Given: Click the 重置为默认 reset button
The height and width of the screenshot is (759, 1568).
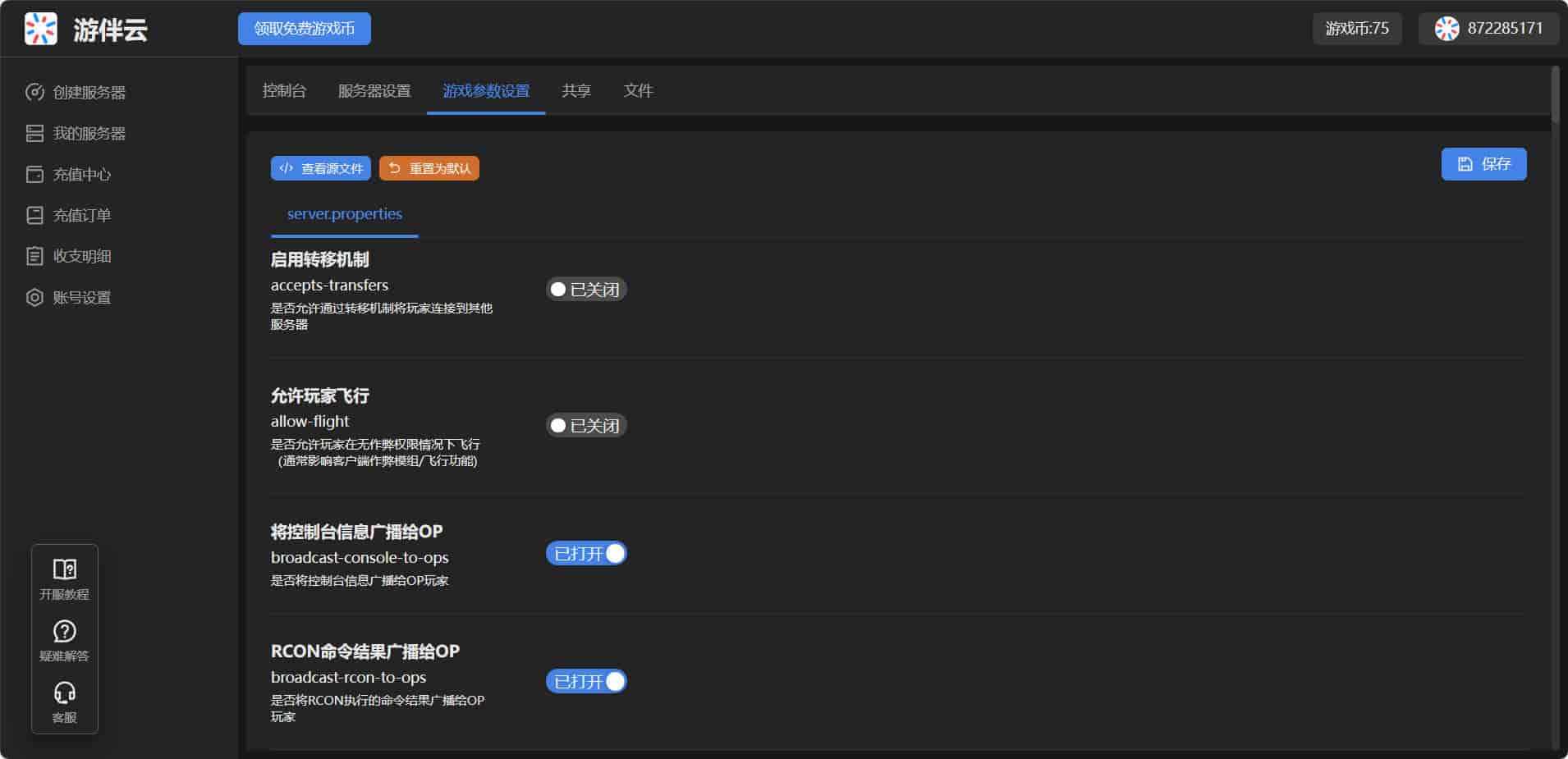Looking at the screenshot, I should tap(429, 168).
